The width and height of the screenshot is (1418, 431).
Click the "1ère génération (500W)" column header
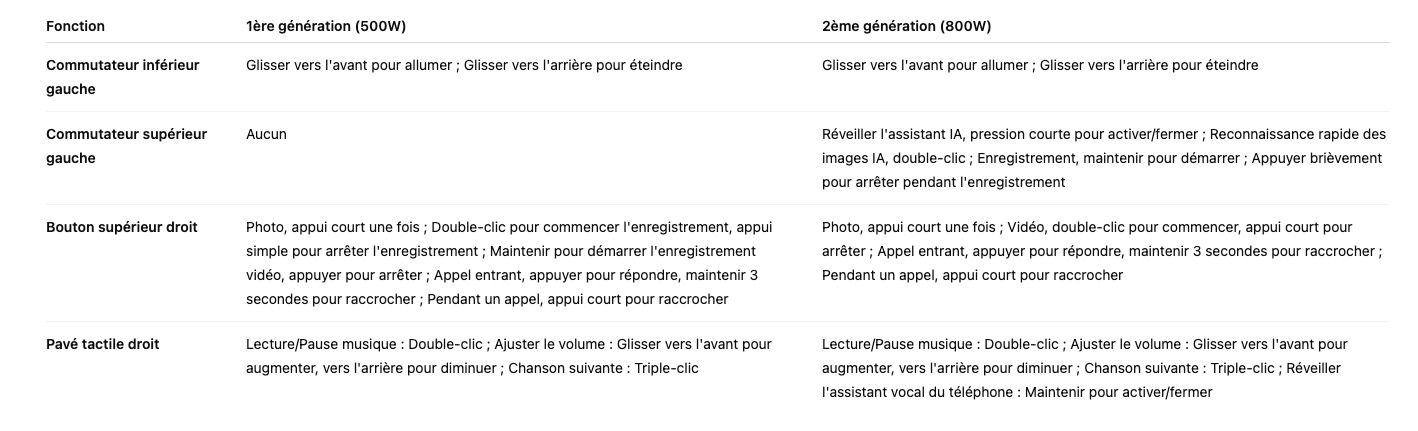325,26
